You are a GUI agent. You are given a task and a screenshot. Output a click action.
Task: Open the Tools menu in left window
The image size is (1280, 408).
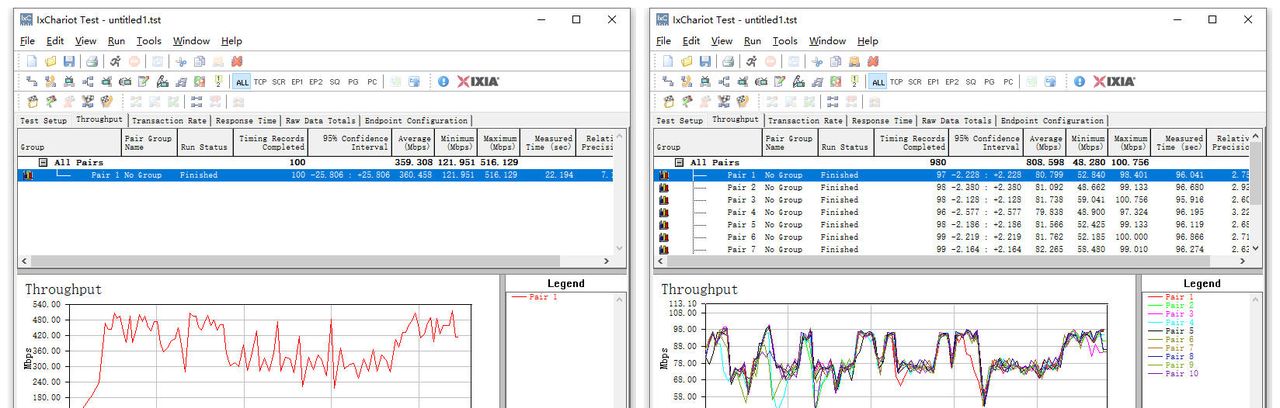(x=149, y=41)
